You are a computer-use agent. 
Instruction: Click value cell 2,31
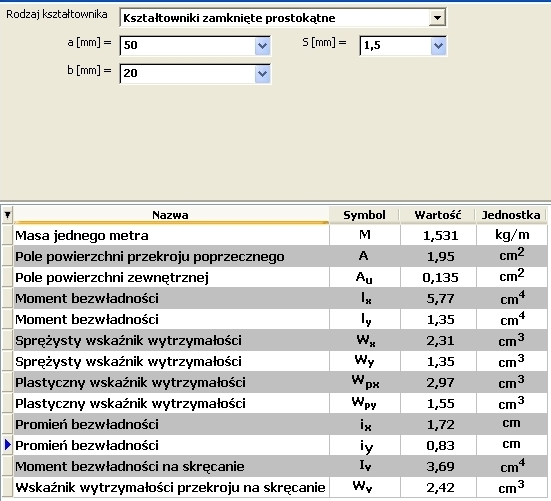(x=438, y=340)
